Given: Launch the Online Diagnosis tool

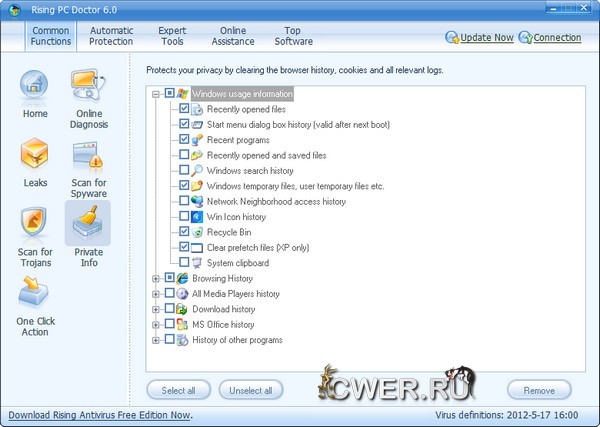Looking at the screenshot, I should point(89,88).
